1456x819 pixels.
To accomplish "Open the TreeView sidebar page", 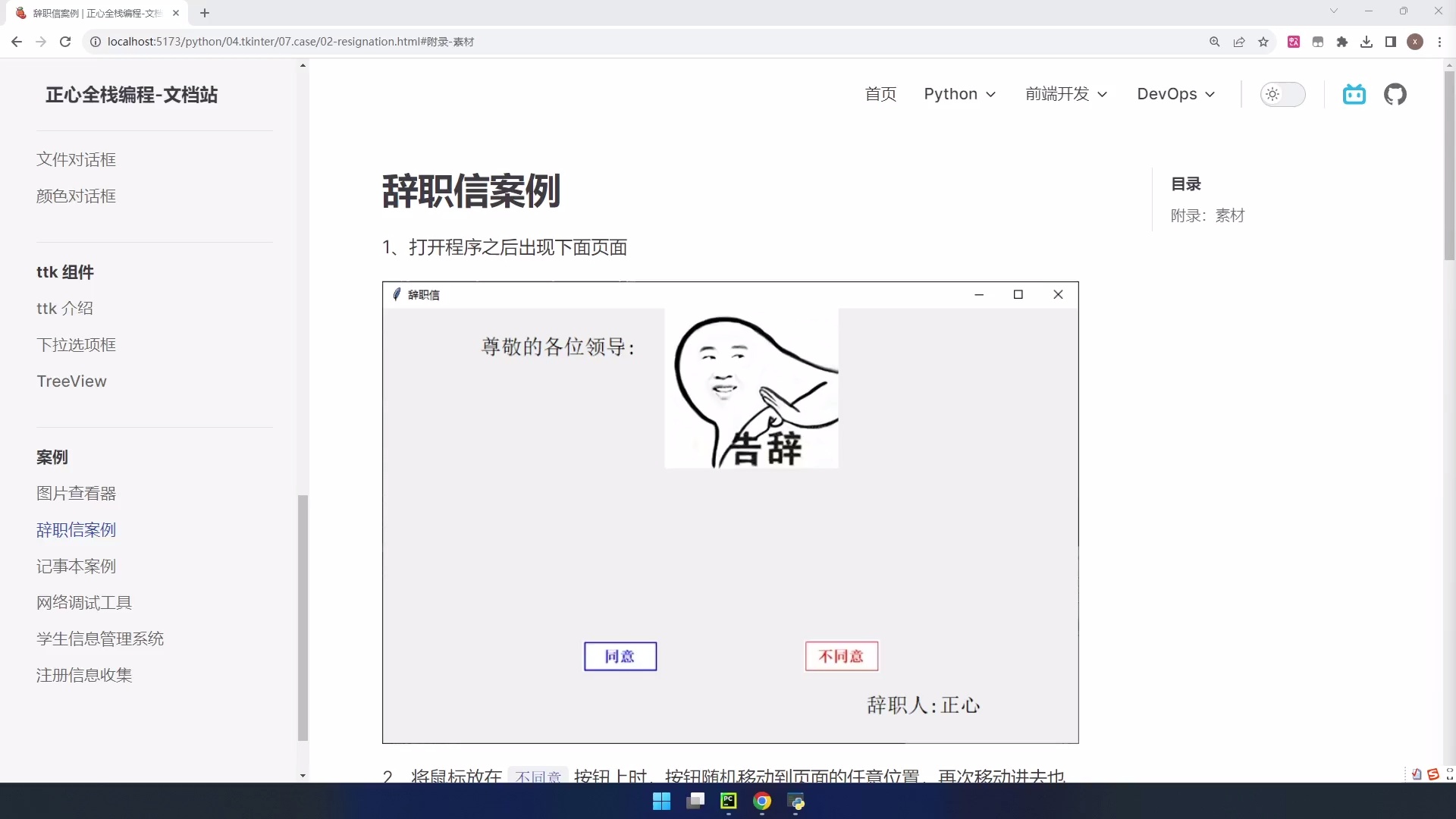I will 71,381.
